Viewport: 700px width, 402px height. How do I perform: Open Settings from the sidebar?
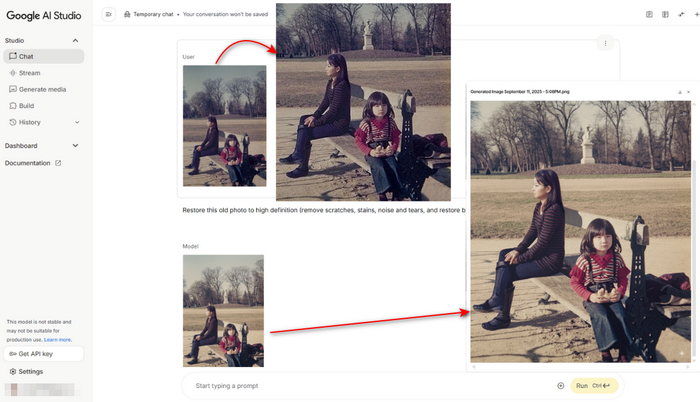click(x=30, y=371)
